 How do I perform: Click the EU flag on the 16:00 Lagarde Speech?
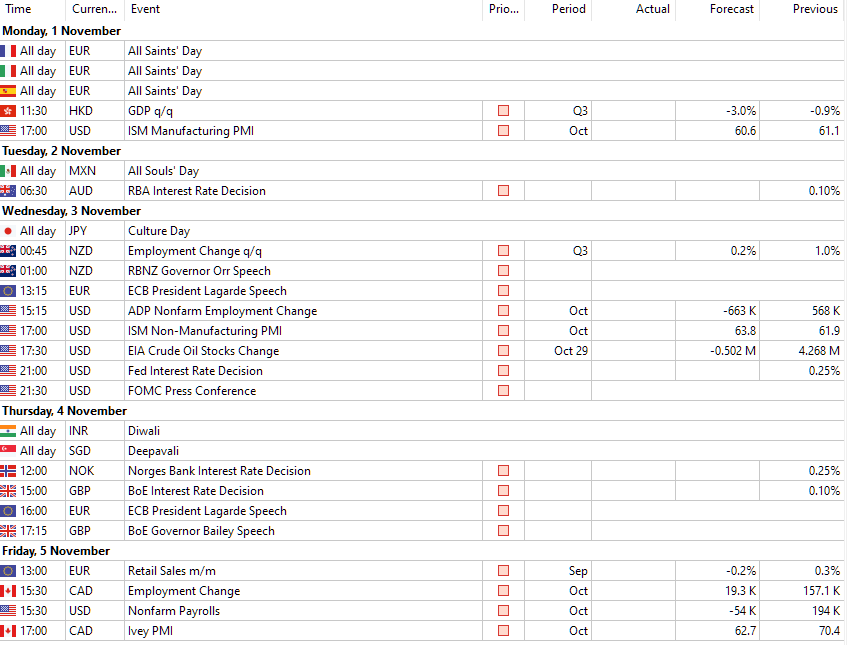pyautogui.click(x=8, y=510)
